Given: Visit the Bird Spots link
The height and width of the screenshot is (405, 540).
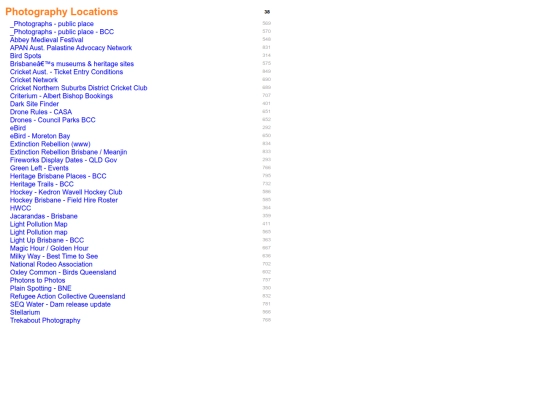Looking at the screenshot, I should click(25, 56).
